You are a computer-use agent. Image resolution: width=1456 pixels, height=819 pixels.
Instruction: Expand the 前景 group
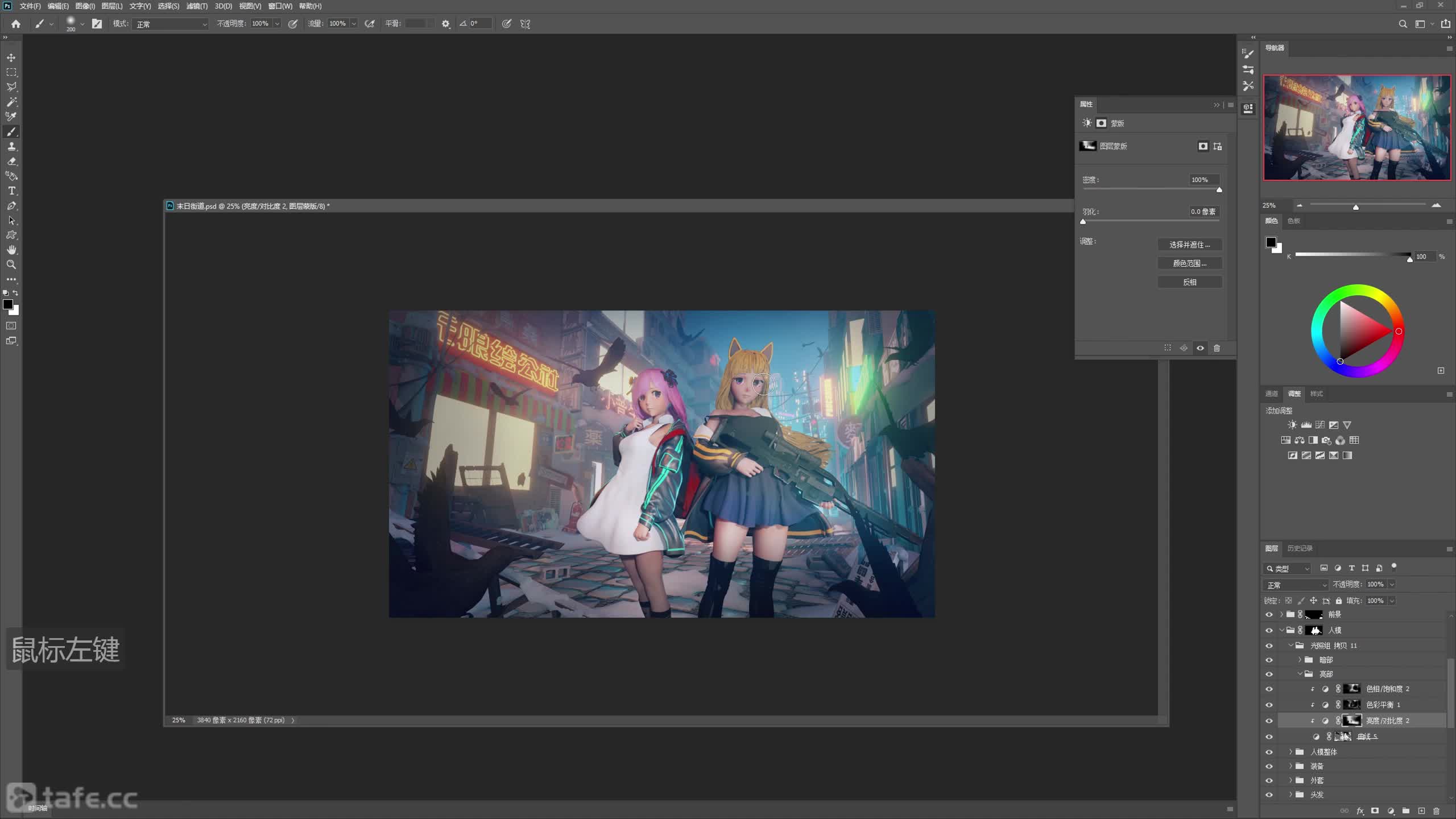pos(1281,615)
